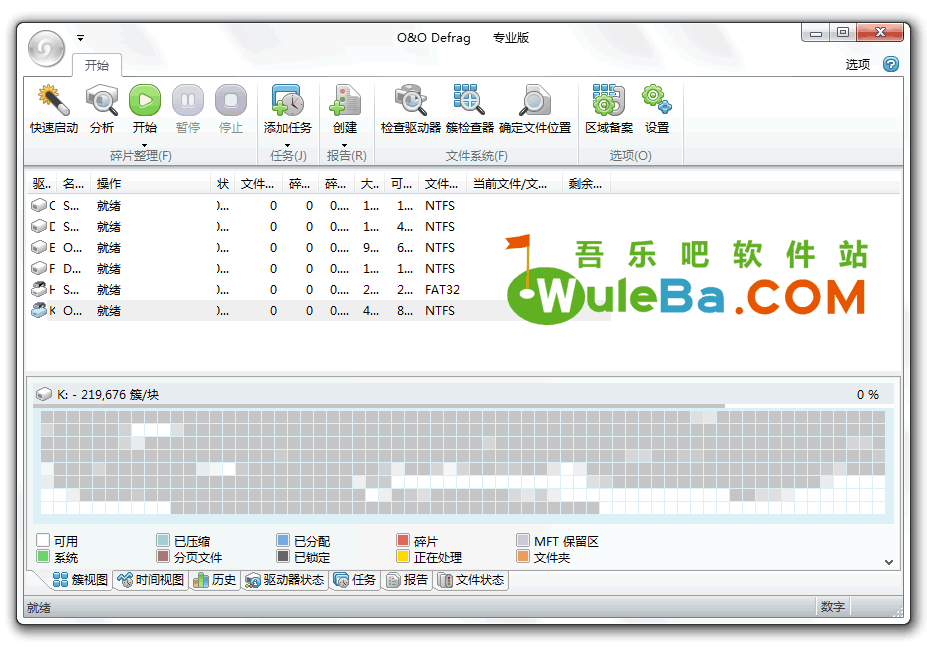Click the K: - 219,676 簇/块 header text
This screenshot has height=649, width=927.
108,394
